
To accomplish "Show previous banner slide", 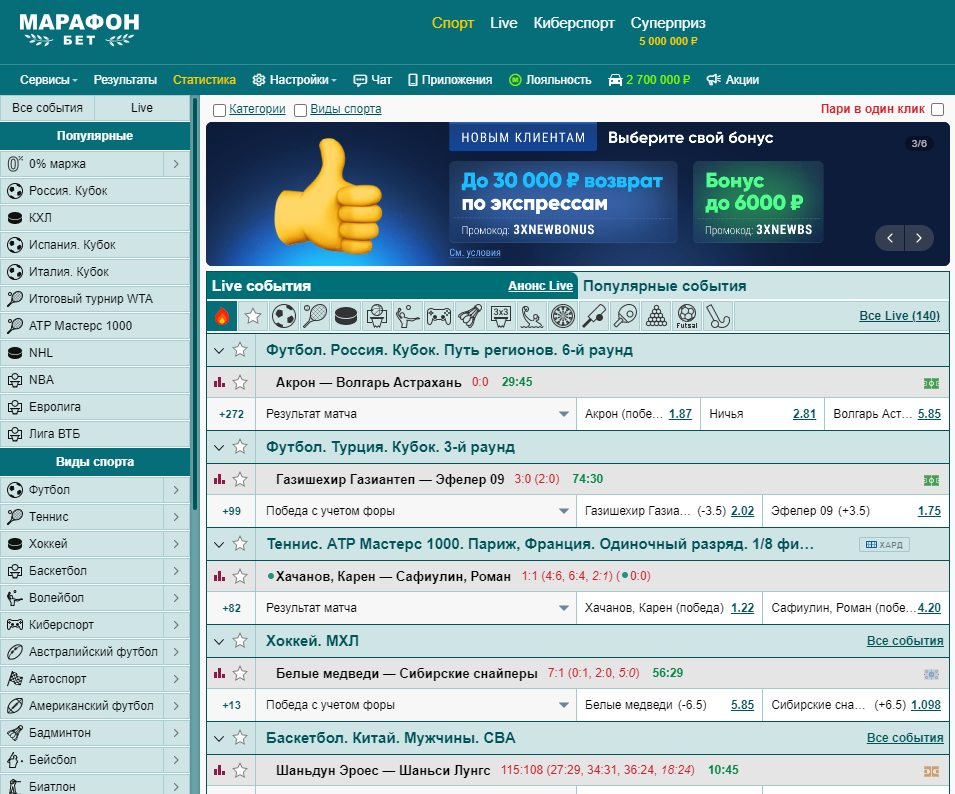I will (890, 238).
